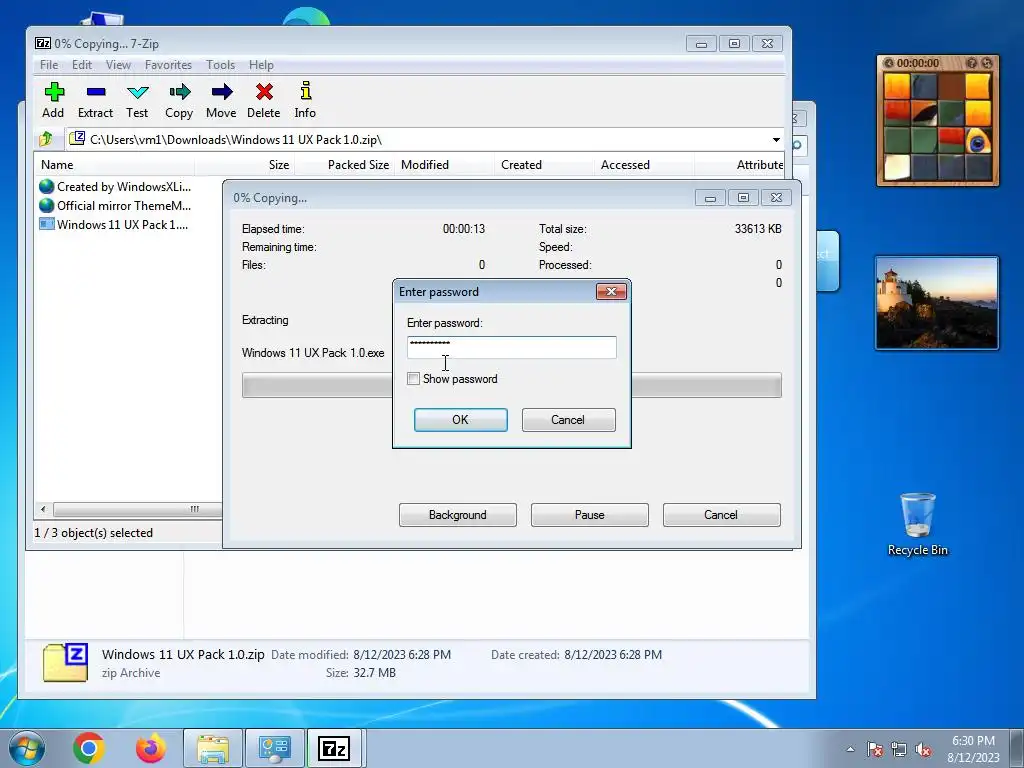Open the Help menu
Image resolution: width=1024 pixels, height=768 pixels.
[x=261, y=65]
